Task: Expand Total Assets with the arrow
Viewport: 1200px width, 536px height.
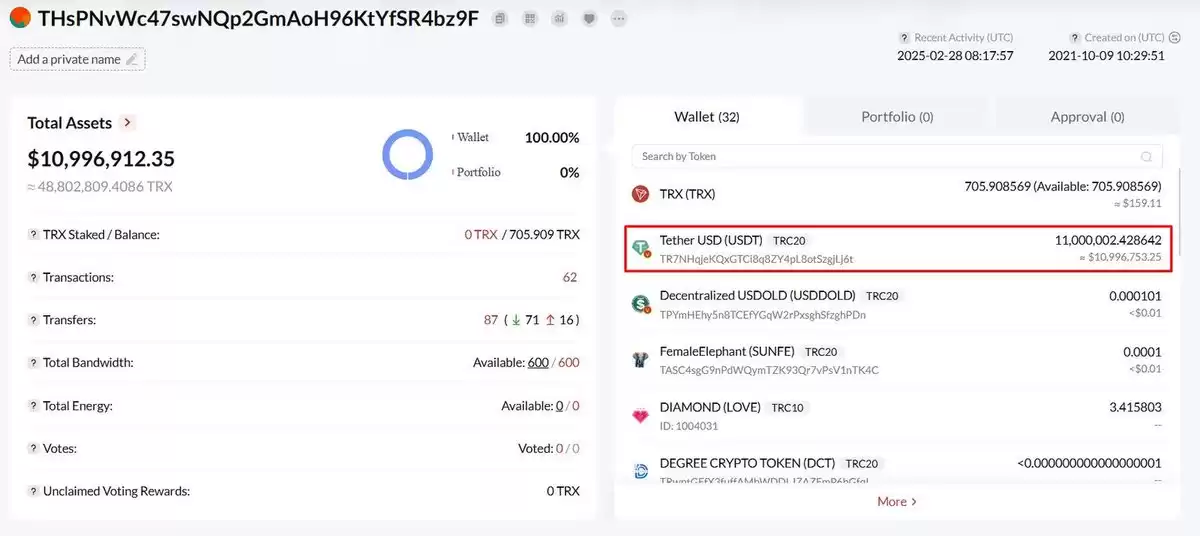Action: click(x=127, y=123)
